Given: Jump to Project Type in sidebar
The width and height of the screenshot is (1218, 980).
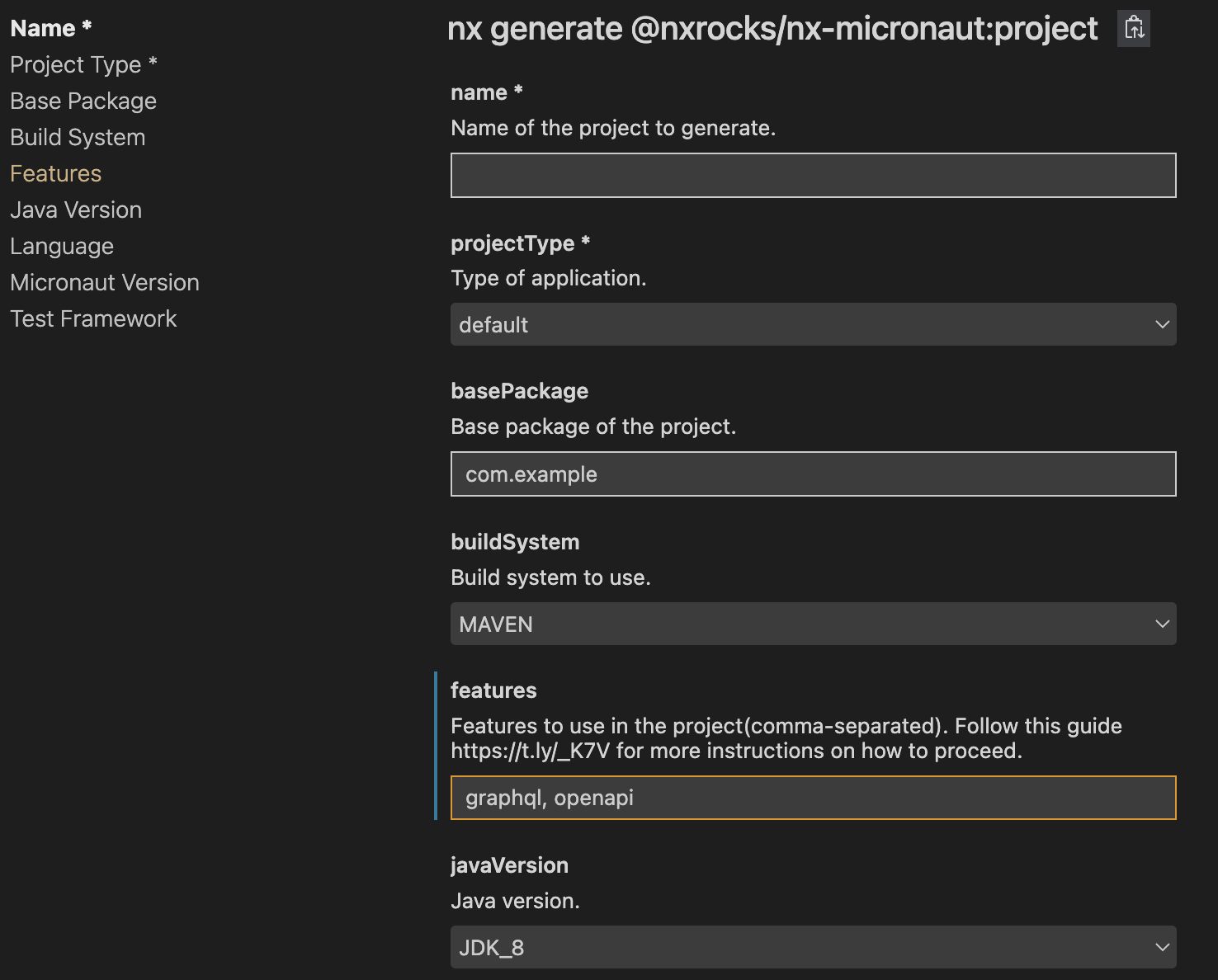Looking at the screenshot, I should click(83, 65).
